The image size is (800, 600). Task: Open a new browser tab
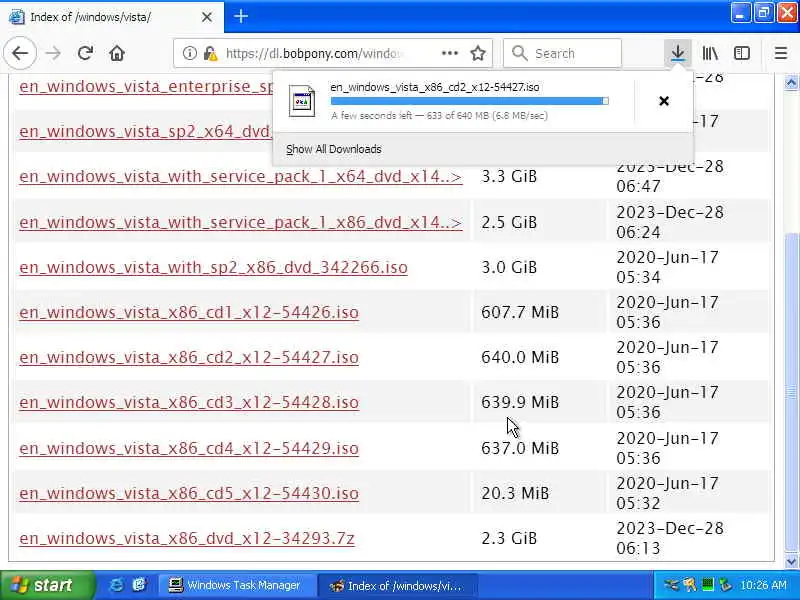(241, 16)
